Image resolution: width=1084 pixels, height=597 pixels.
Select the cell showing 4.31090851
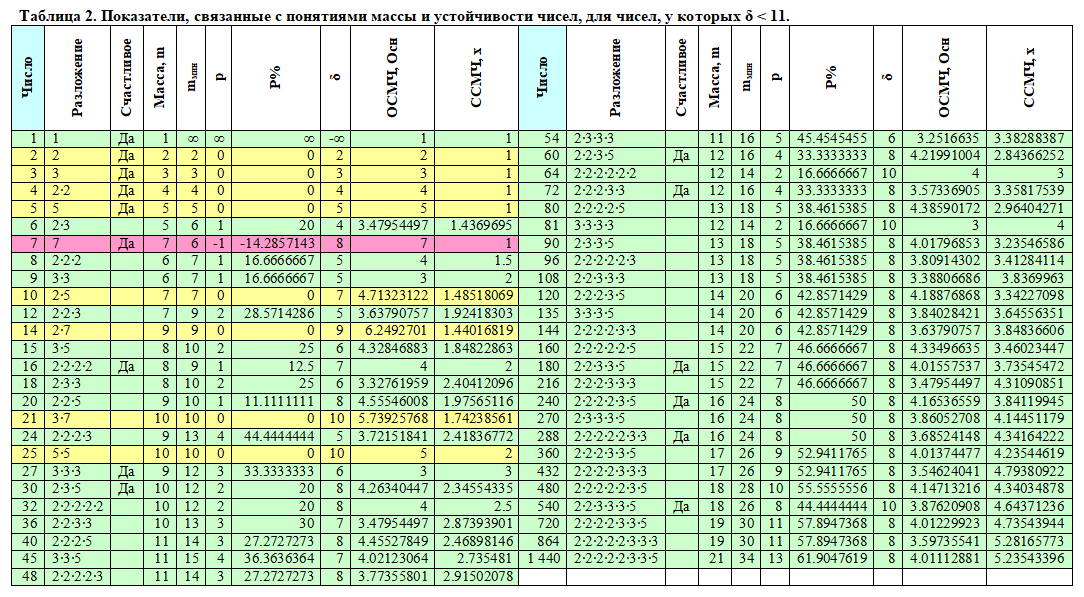(x=1029, y=383)
